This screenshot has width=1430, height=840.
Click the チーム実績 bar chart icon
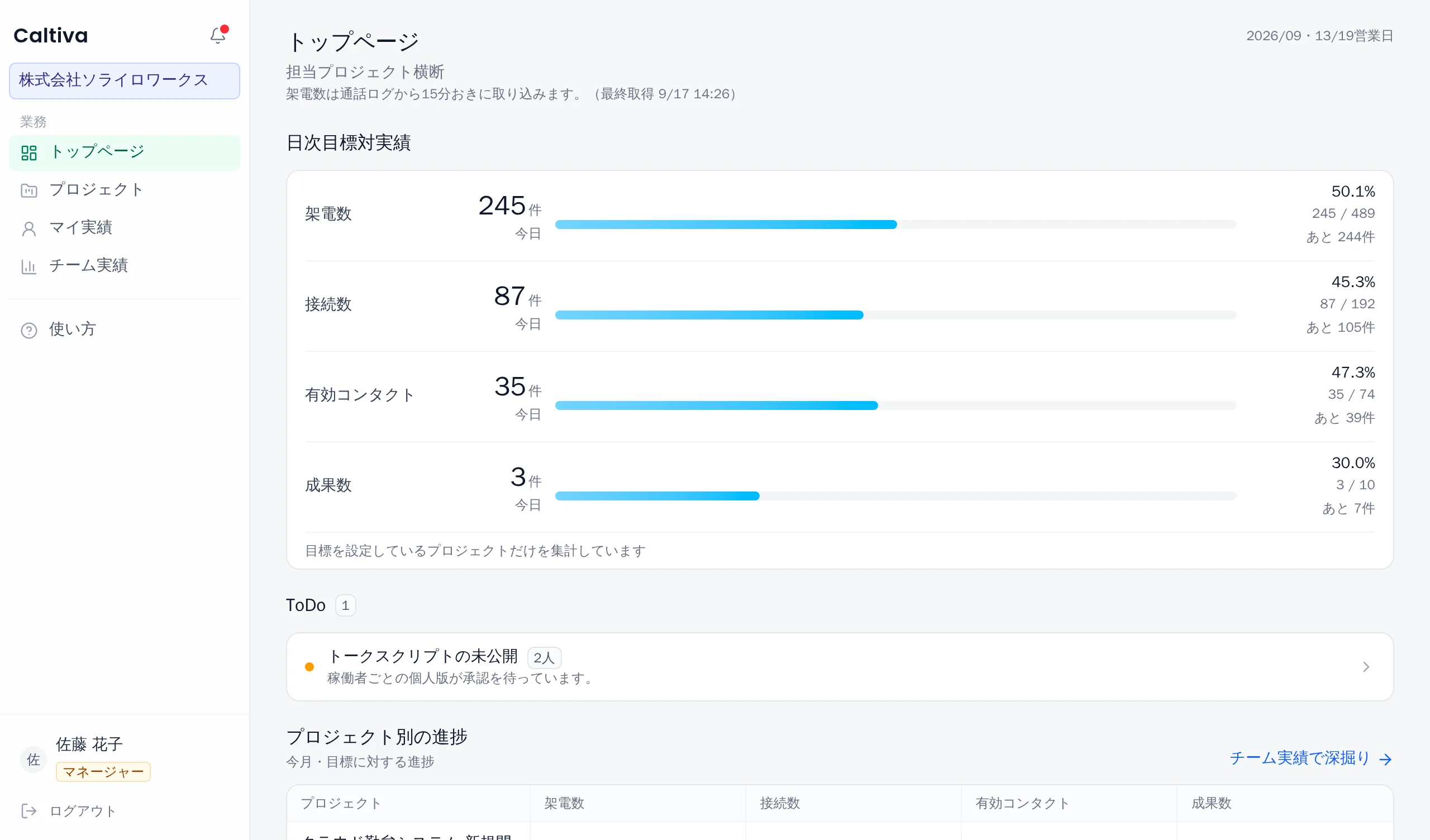pos(29,266)
